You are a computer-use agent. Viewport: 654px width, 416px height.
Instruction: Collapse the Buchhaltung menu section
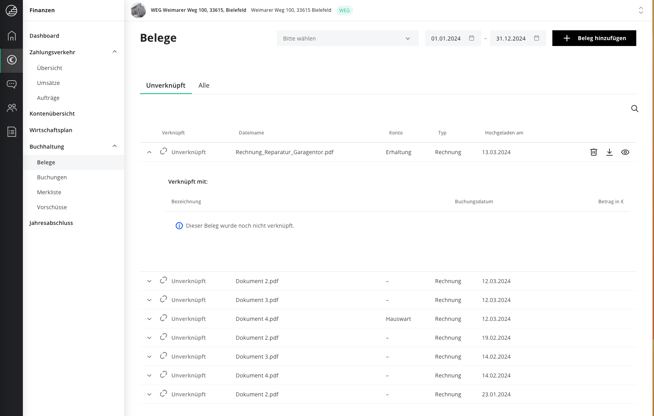click(114, 146)
